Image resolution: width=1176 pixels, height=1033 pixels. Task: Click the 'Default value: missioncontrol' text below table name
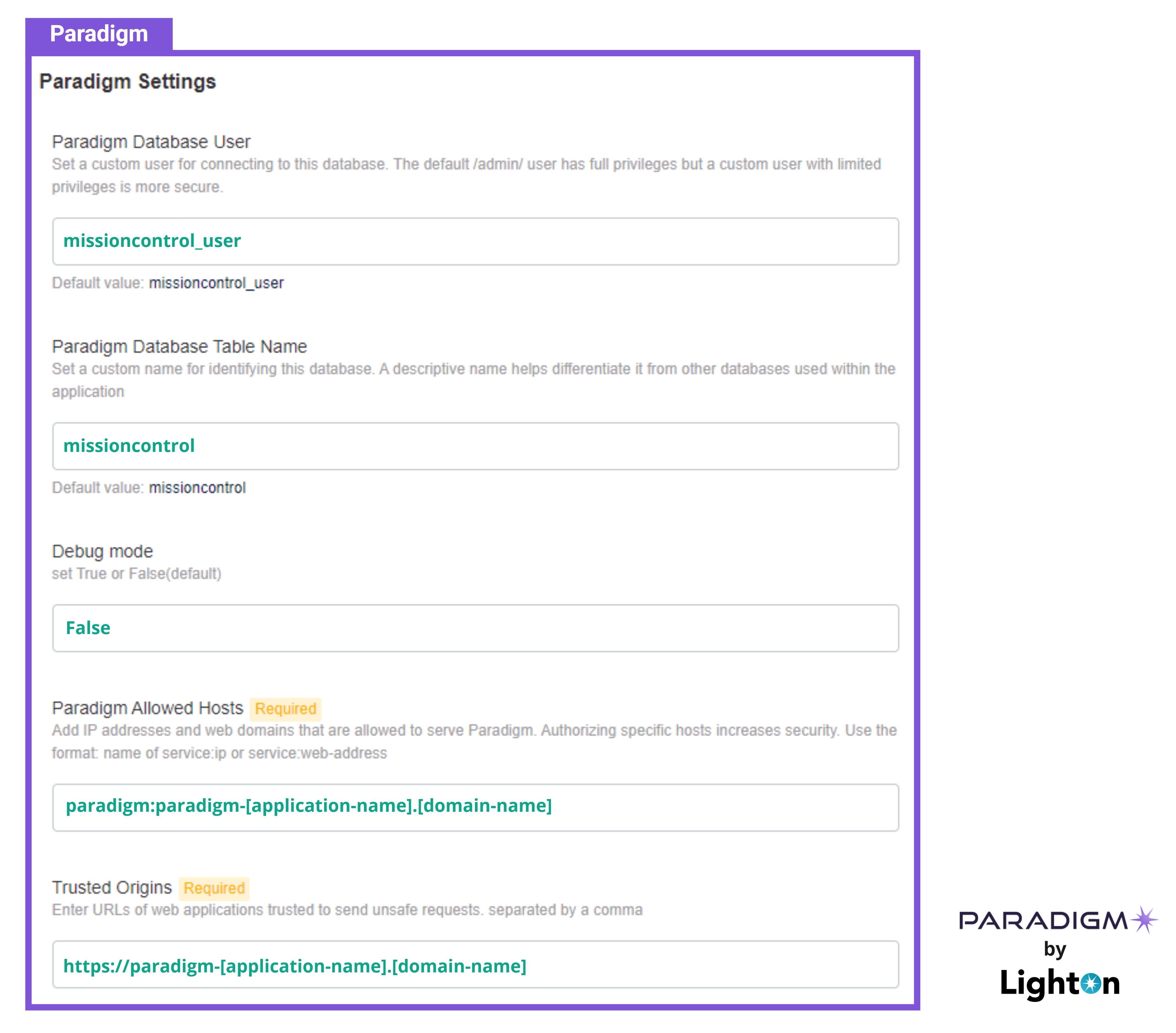coord(149,488)
